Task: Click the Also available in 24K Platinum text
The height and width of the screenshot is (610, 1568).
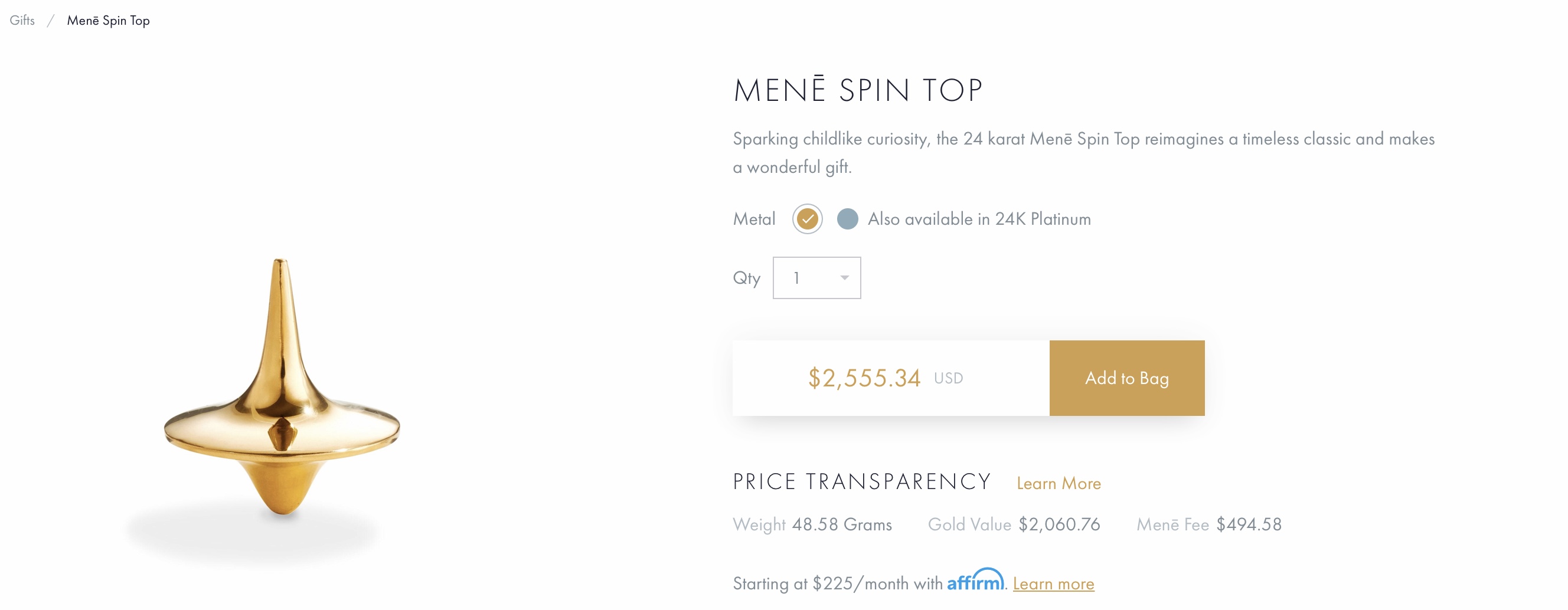Action: [979, 219]
